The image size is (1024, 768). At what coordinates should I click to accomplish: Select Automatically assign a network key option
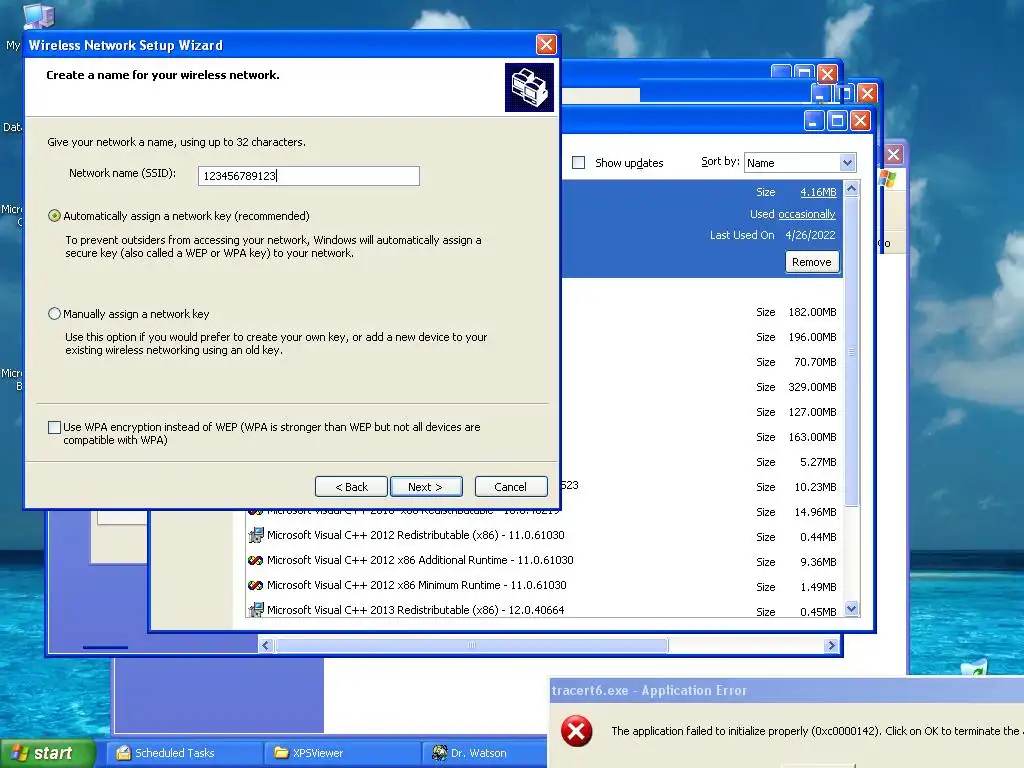[x=54, y=216]
